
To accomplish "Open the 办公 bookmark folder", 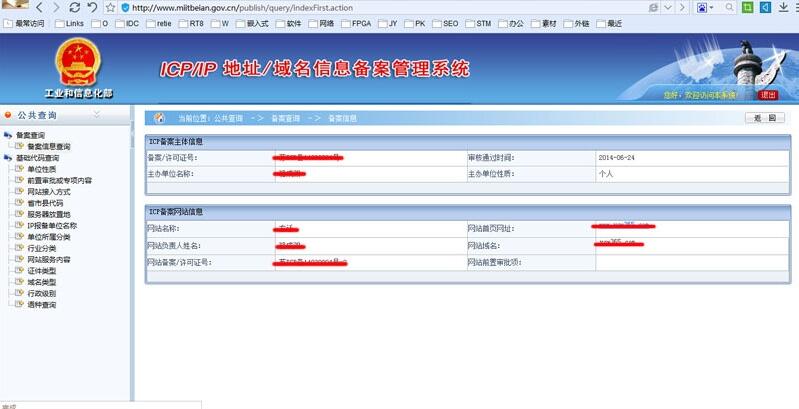I will [511, 23].
